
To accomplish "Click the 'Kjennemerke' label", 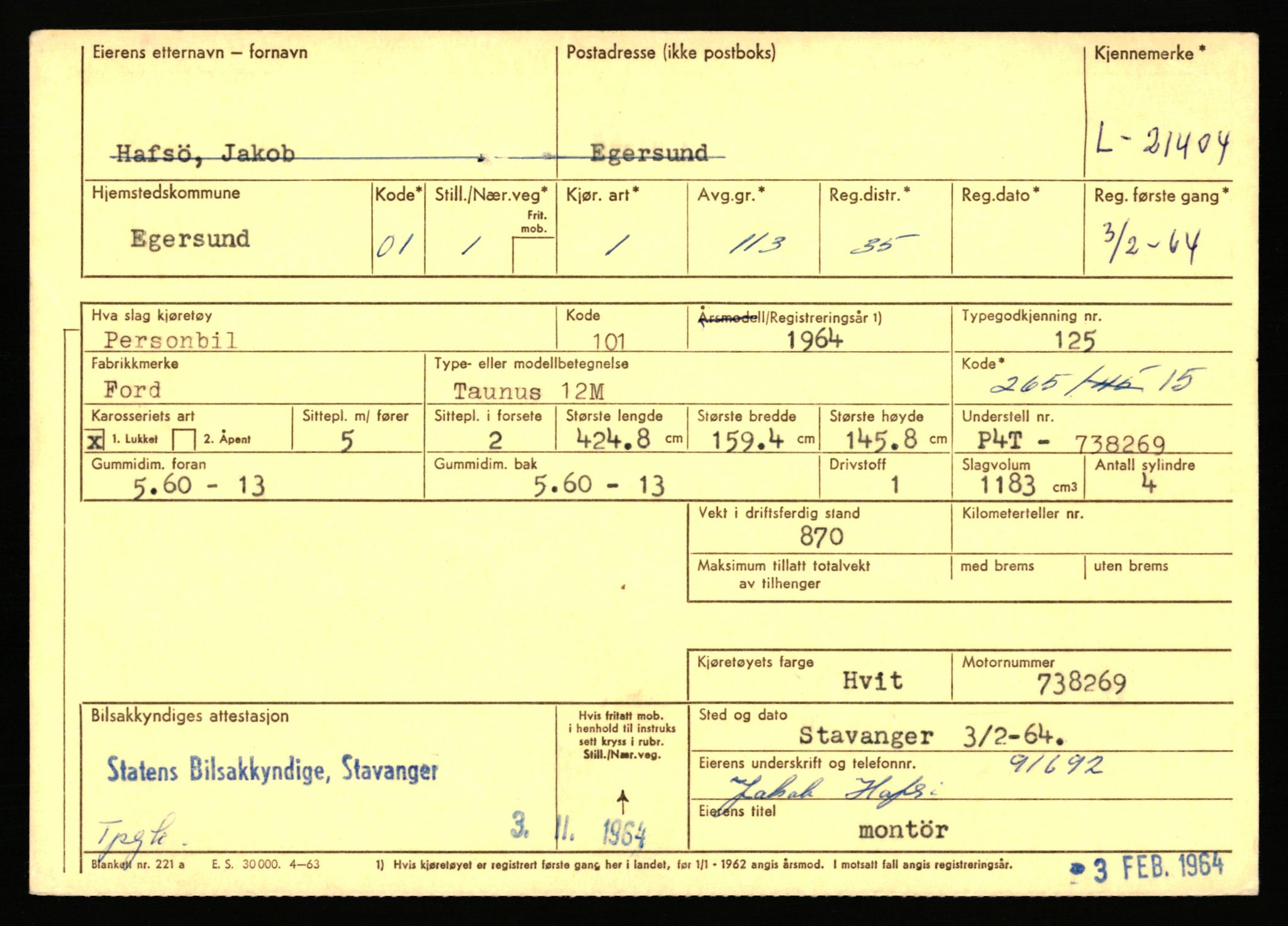I will coord(1150,53).
